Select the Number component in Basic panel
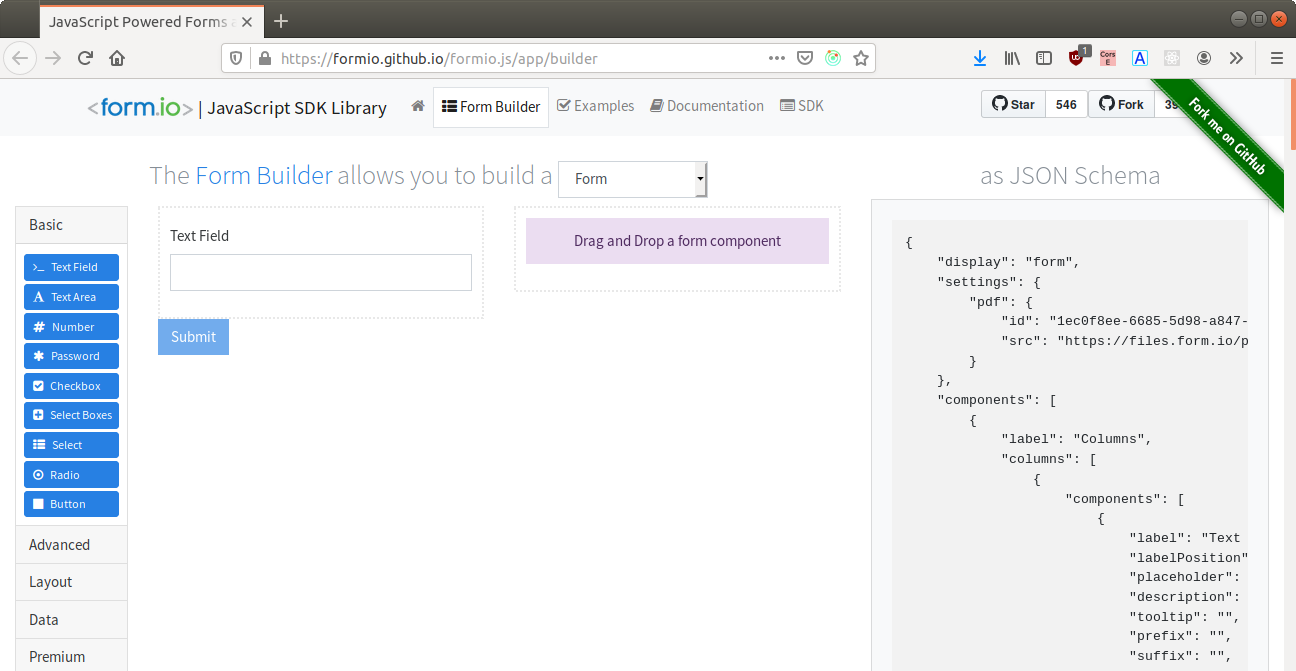This screenshot has height=671, width=1296. coord(71,326)
